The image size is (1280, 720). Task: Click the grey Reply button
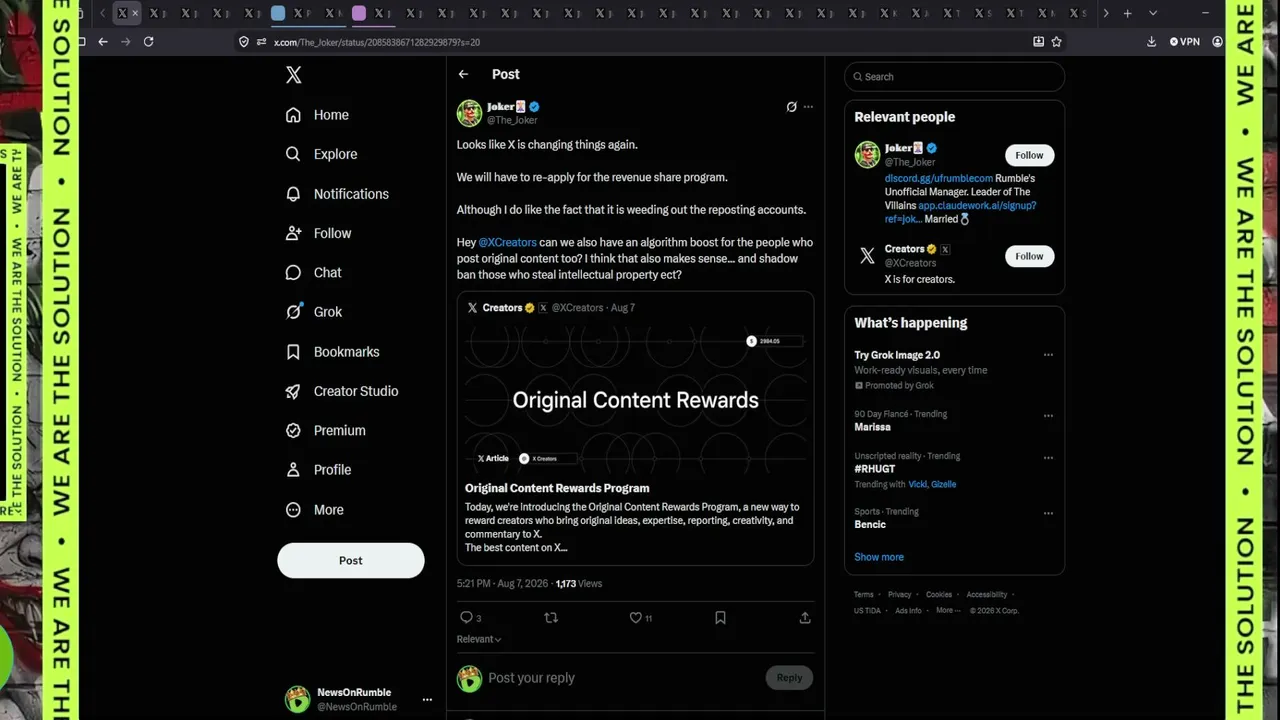coord(789,678)
